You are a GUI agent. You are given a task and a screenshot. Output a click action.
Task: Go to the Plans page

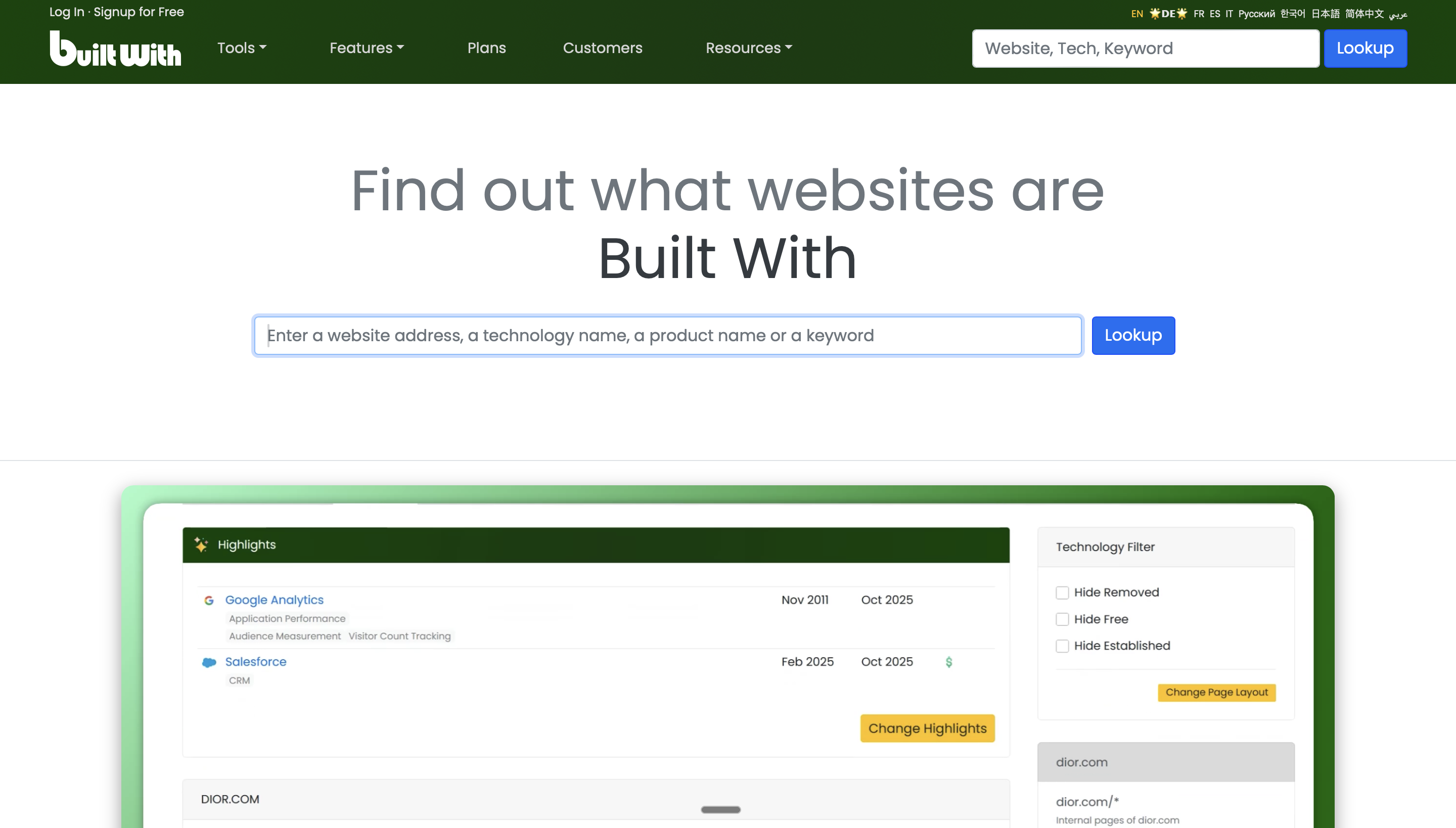click(486, 49)
